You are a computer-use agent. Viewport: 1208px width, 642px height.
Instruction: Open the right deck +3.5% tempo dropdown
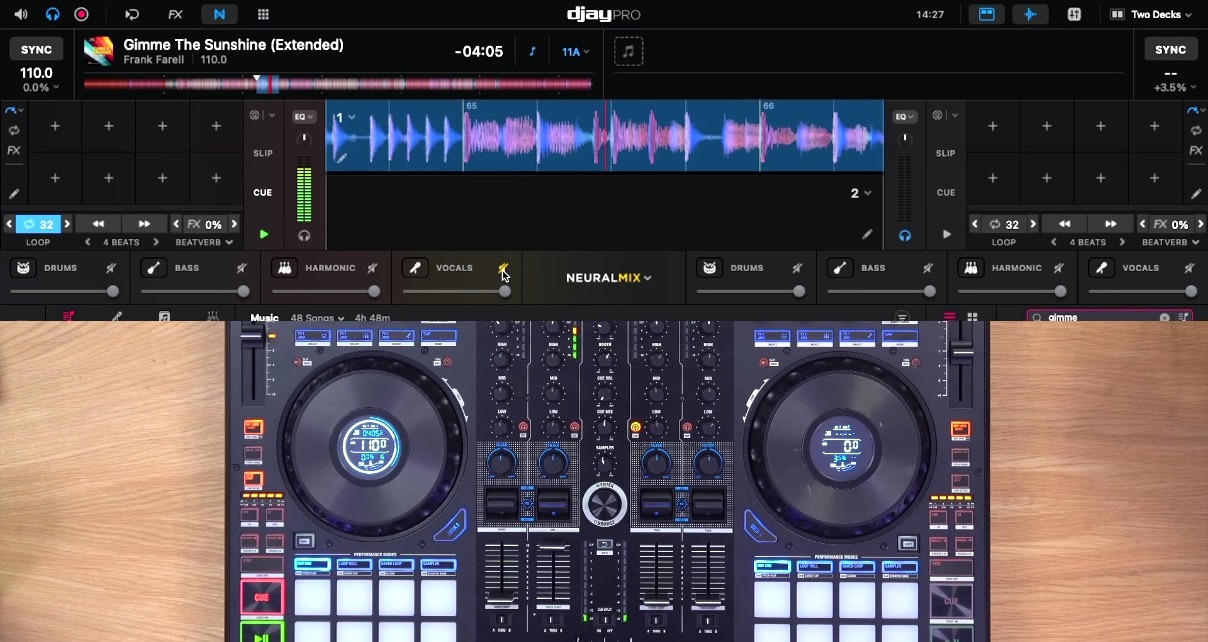click(x=1173, y=88)
